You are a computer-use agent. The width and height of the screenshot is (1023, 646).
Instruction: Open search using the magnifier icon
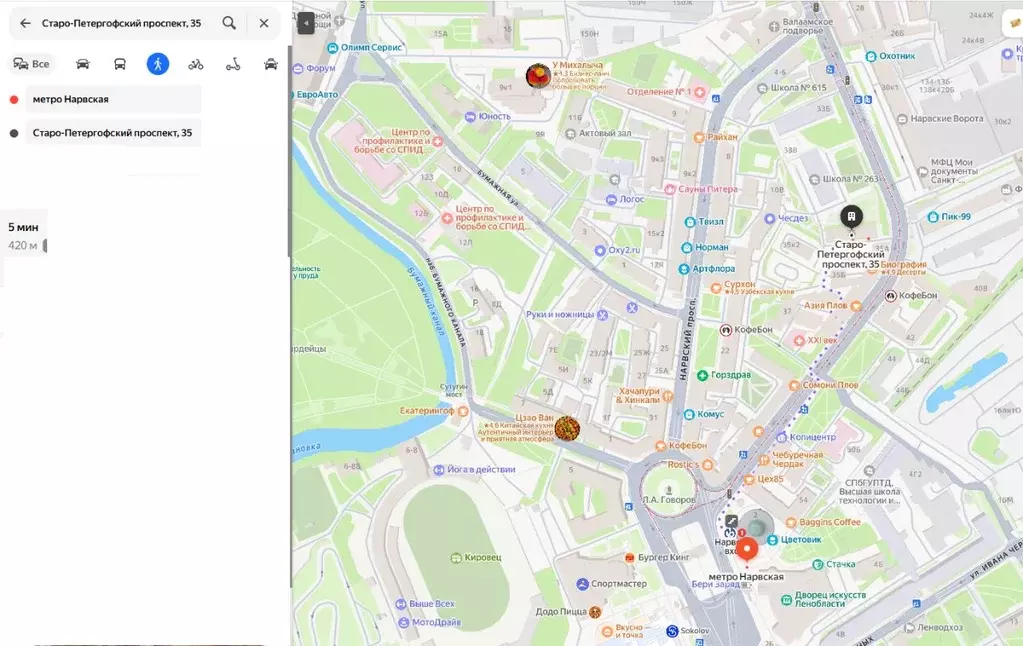tap(228, 22)
